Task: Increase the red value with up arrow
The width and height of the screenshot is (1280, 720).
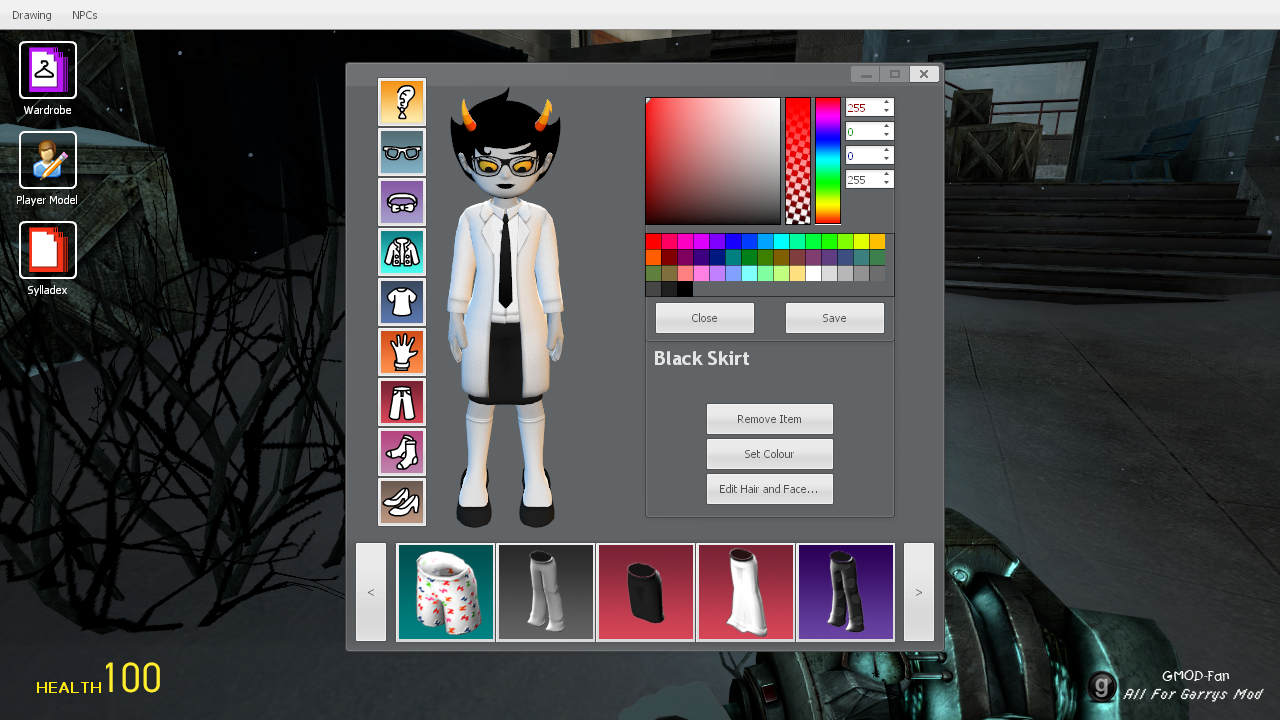Action: pyautogui.click(x=886, y=102)
